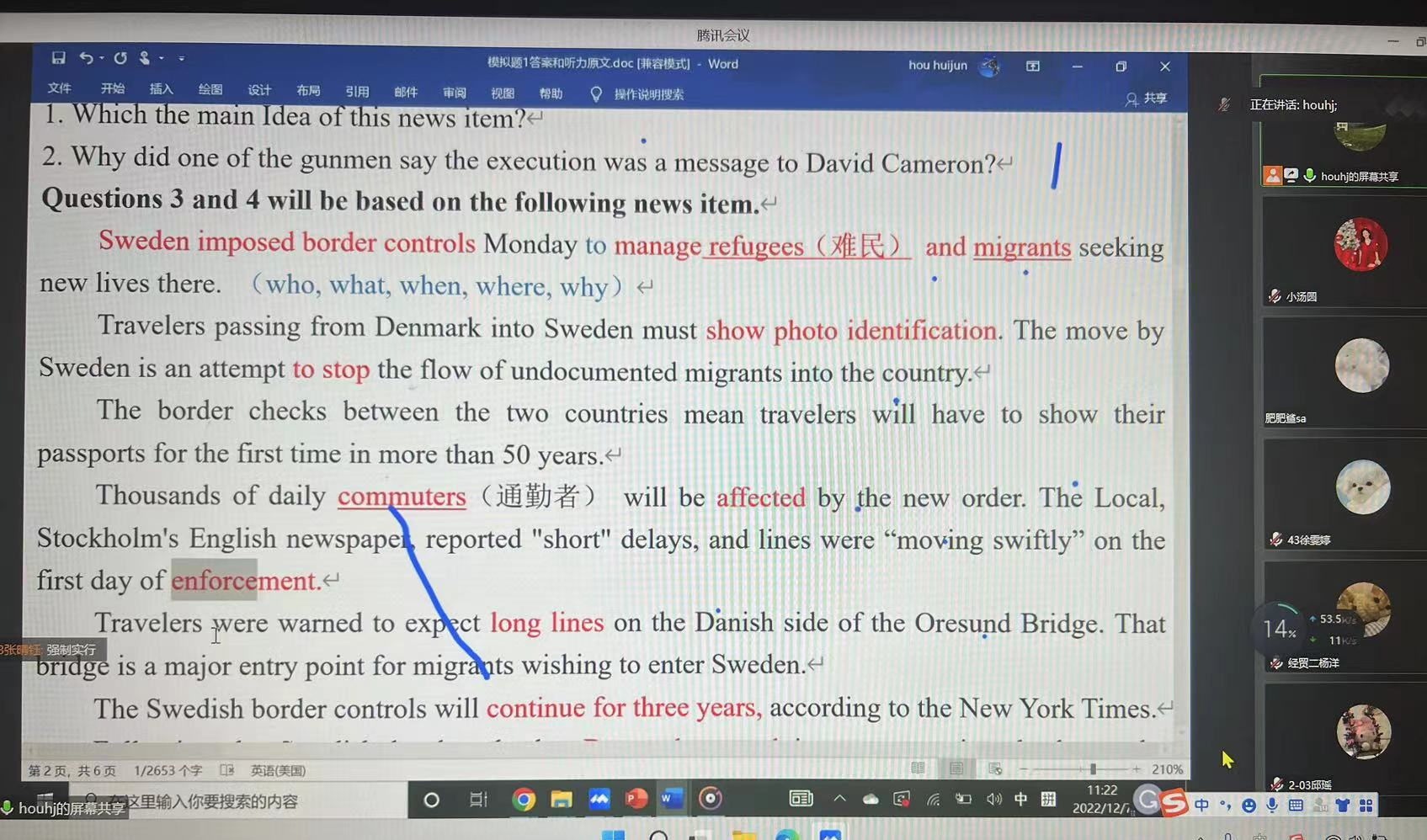This screenshot has height=840, width=1427.
Task: Click the ribbon display options icon
Action: click(x=1033, y=66)
